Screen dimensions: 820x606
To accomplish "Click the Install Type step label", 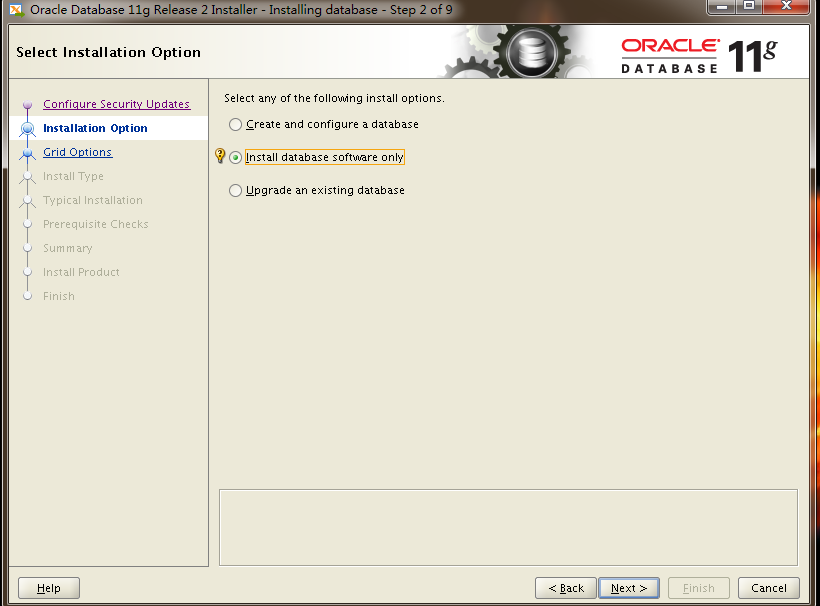I will (x=73, y=176).
